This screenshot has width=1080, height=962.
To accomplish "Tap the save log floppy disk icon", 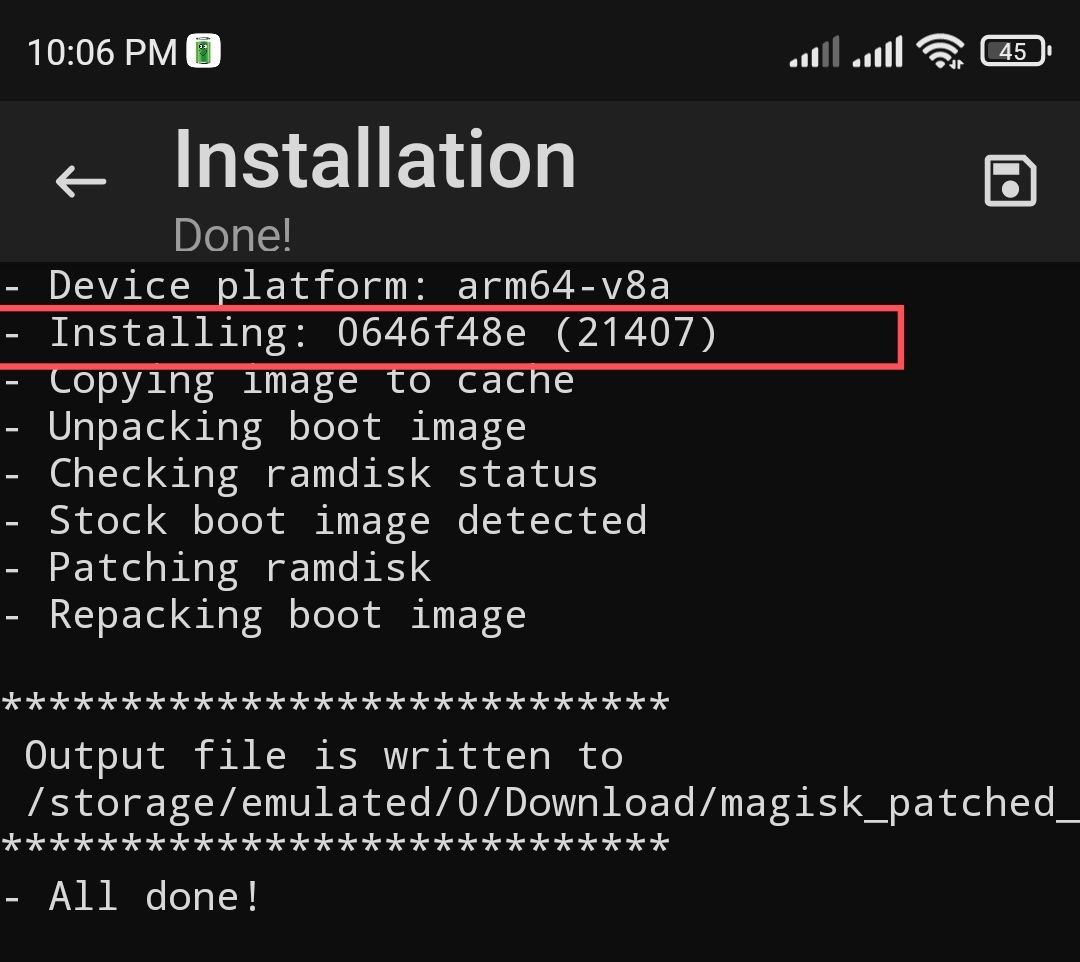I will tap(1010, 180).
